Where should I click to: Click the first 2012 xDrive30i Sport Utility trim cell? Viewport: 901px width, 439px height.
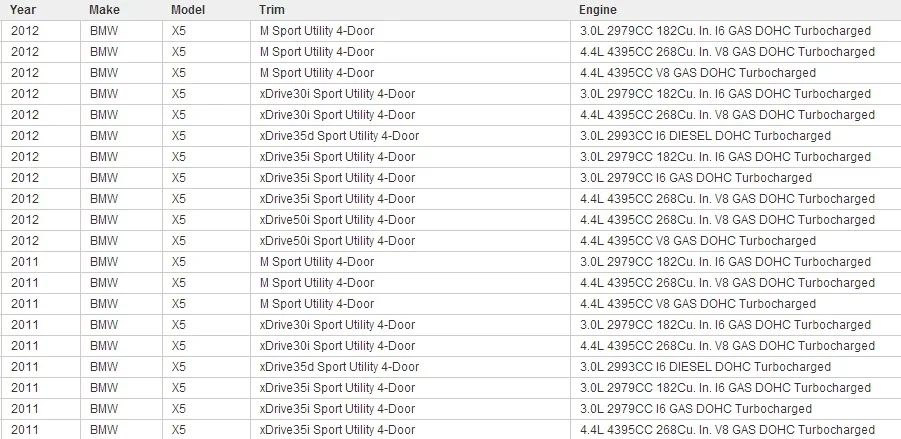point(410,94)
